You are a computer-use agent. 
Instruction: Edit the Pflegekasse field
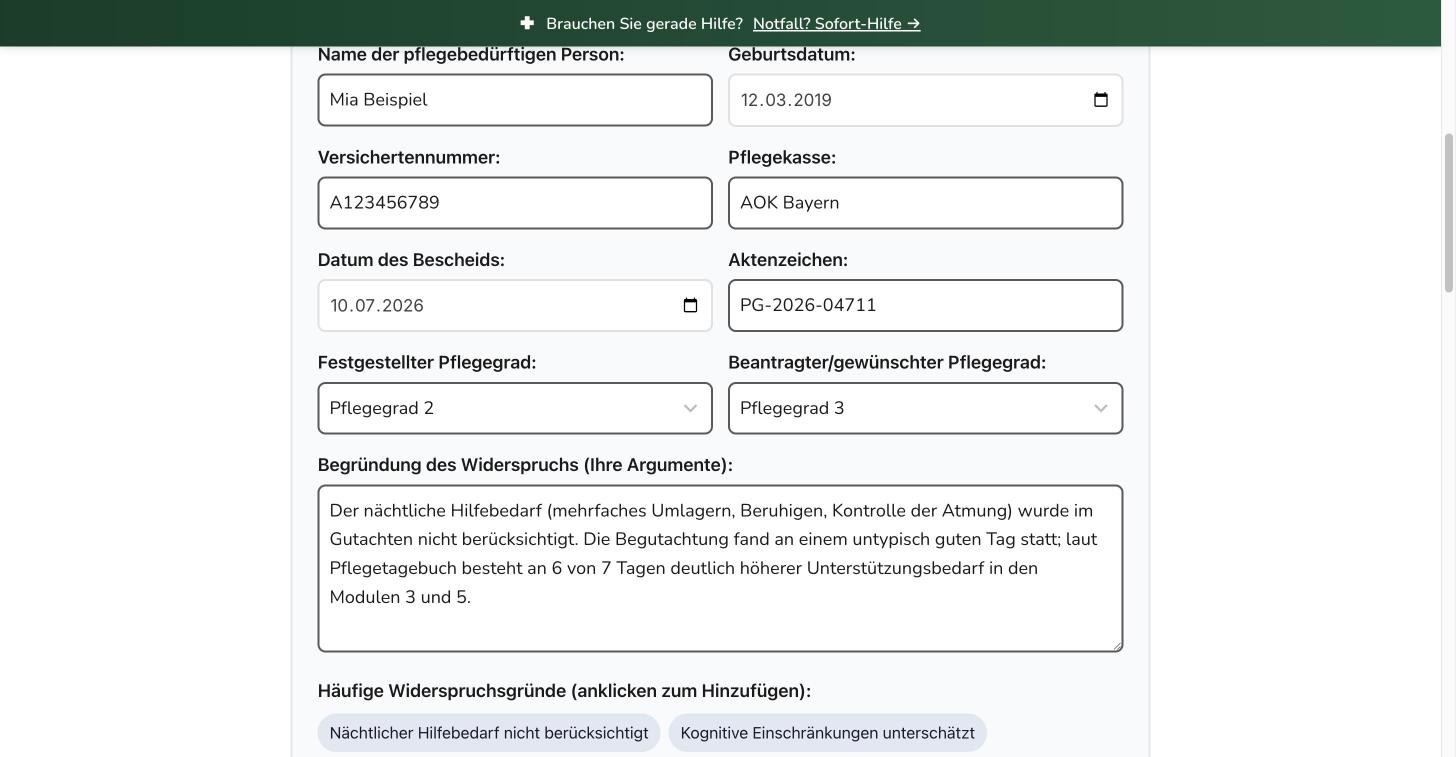(925, 203)
